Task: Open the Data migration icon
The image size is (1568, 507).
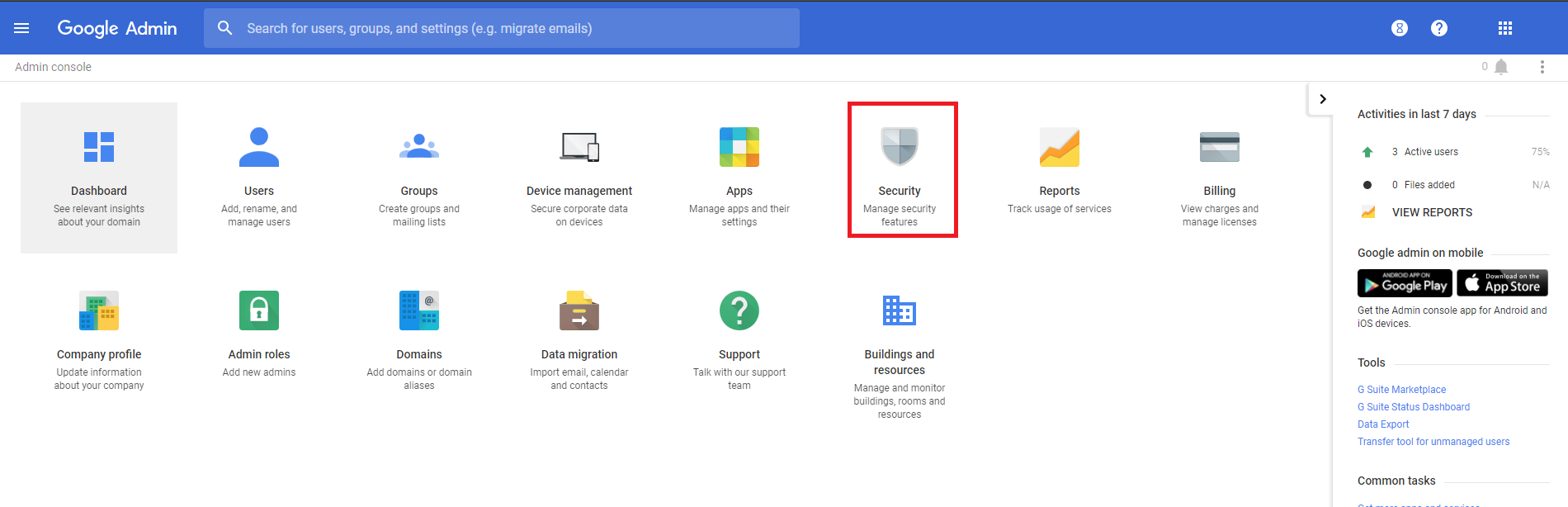Action: coord(579,310)
